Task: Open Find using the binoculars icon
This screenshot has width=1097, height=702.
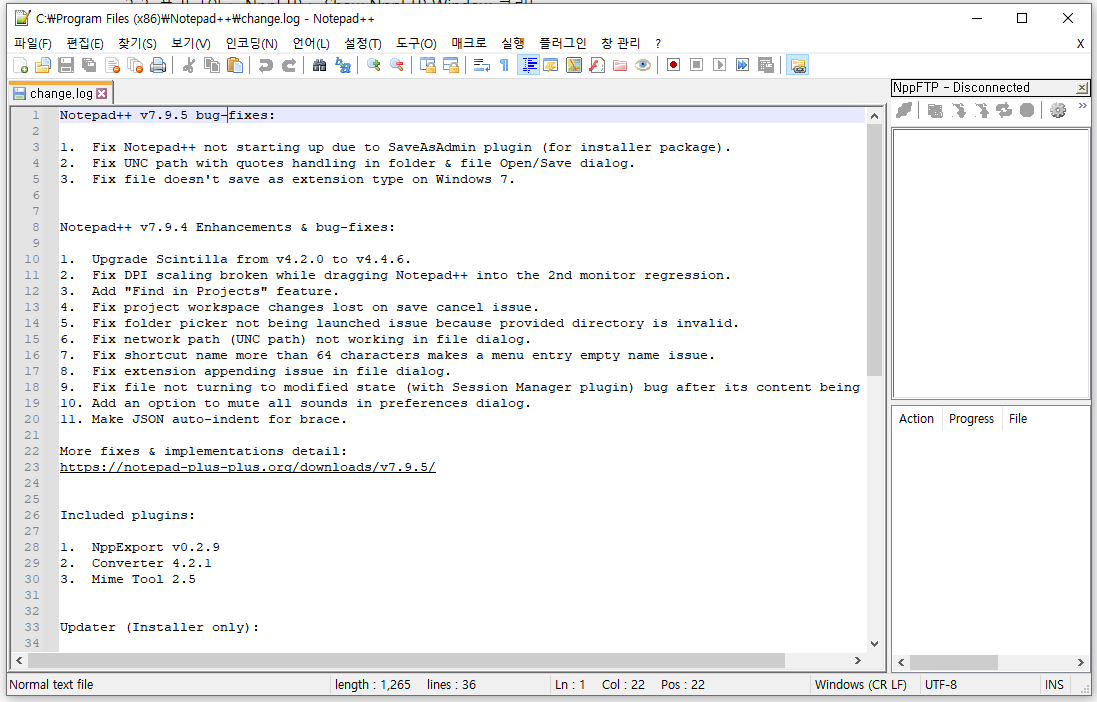Action: click(x=319, y=66)
